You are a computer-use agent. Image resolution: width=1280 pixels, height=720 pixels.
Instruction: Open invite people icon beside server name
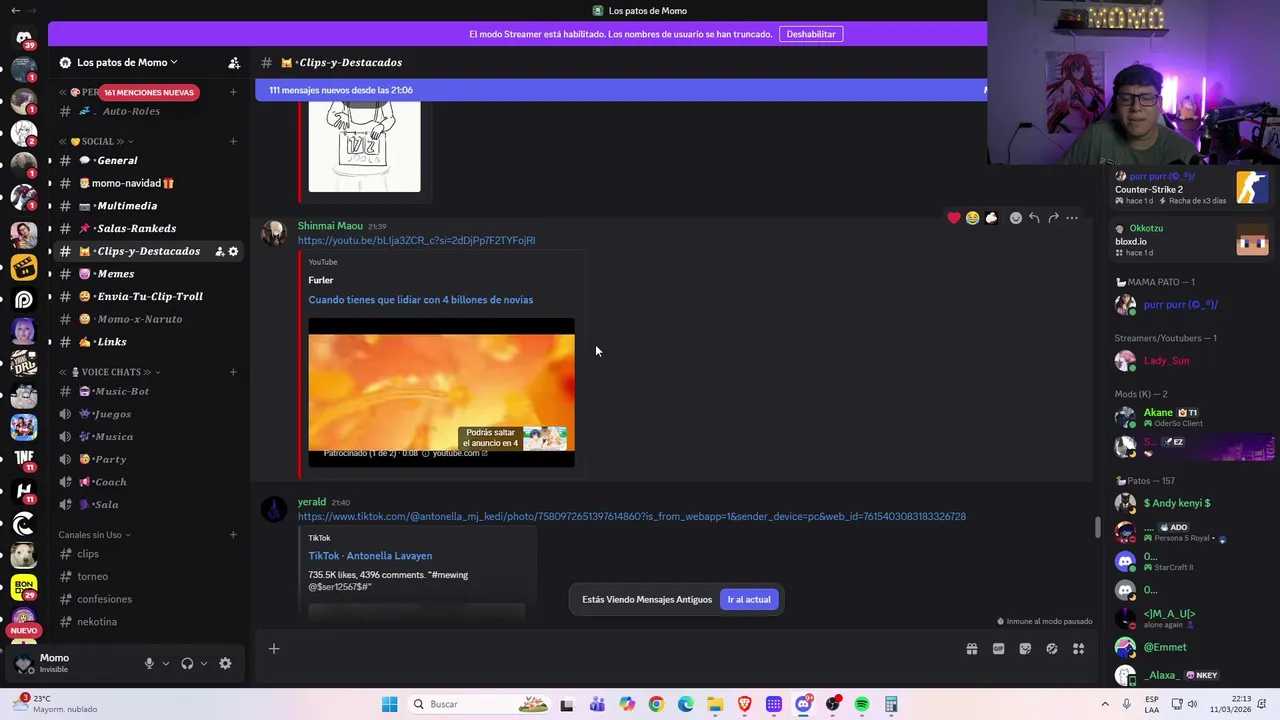[x=234, y=62]
